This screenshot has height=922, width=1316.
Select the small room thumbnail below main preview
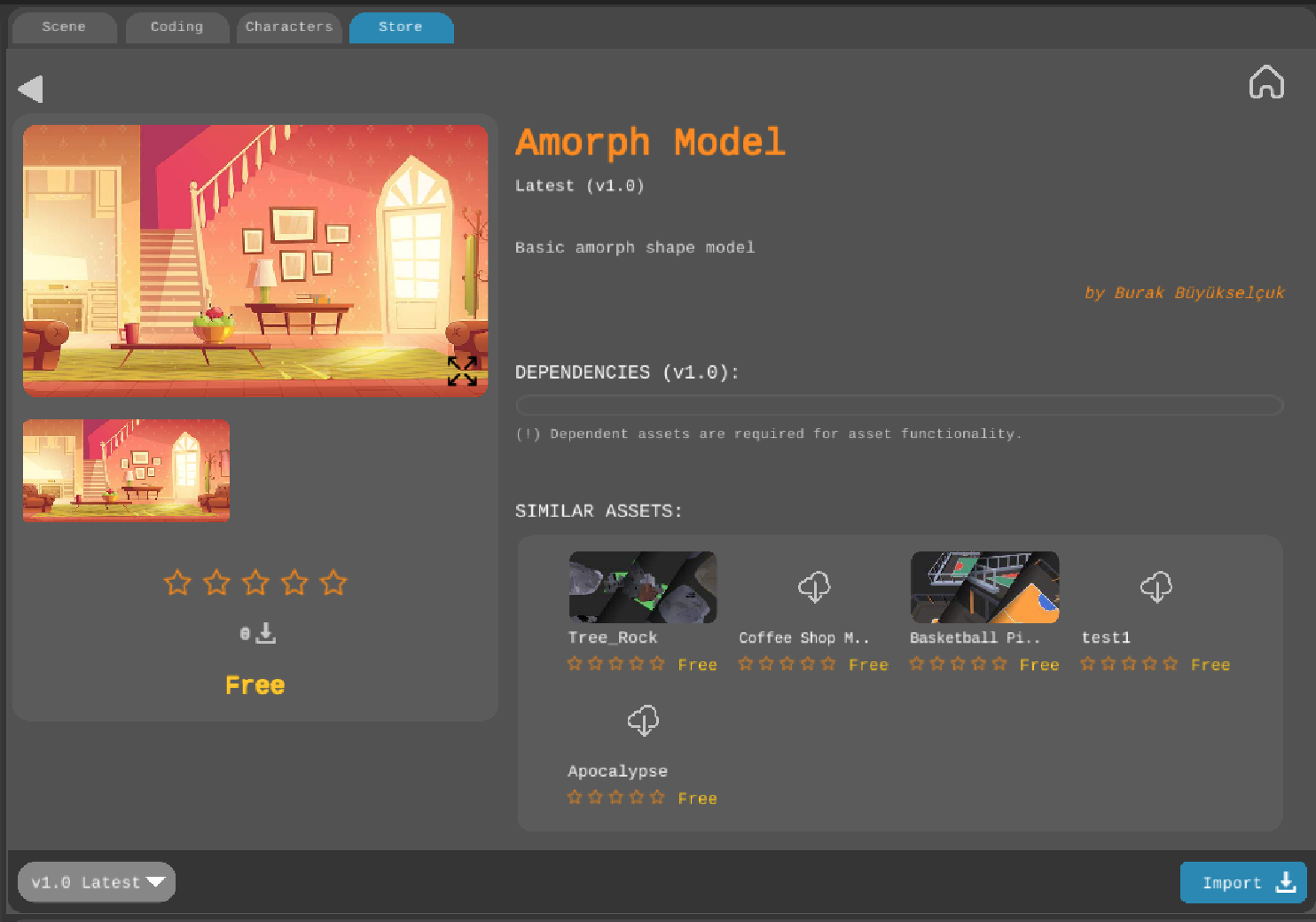[x=126, y=471]
